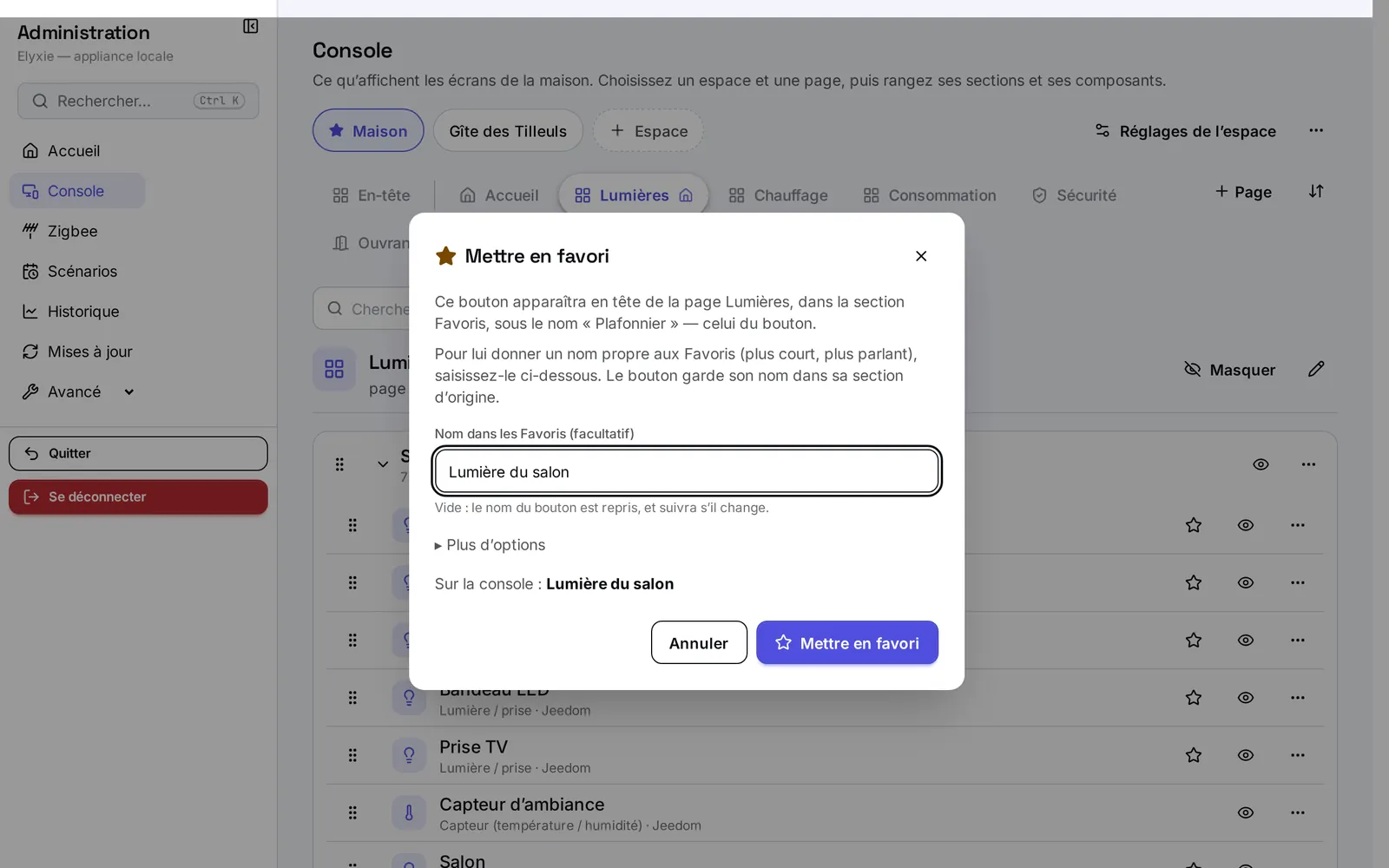The image size is (1389, 868).
Task: Switch to the Chauffage page tab
Action: click(x=779, y=195)
